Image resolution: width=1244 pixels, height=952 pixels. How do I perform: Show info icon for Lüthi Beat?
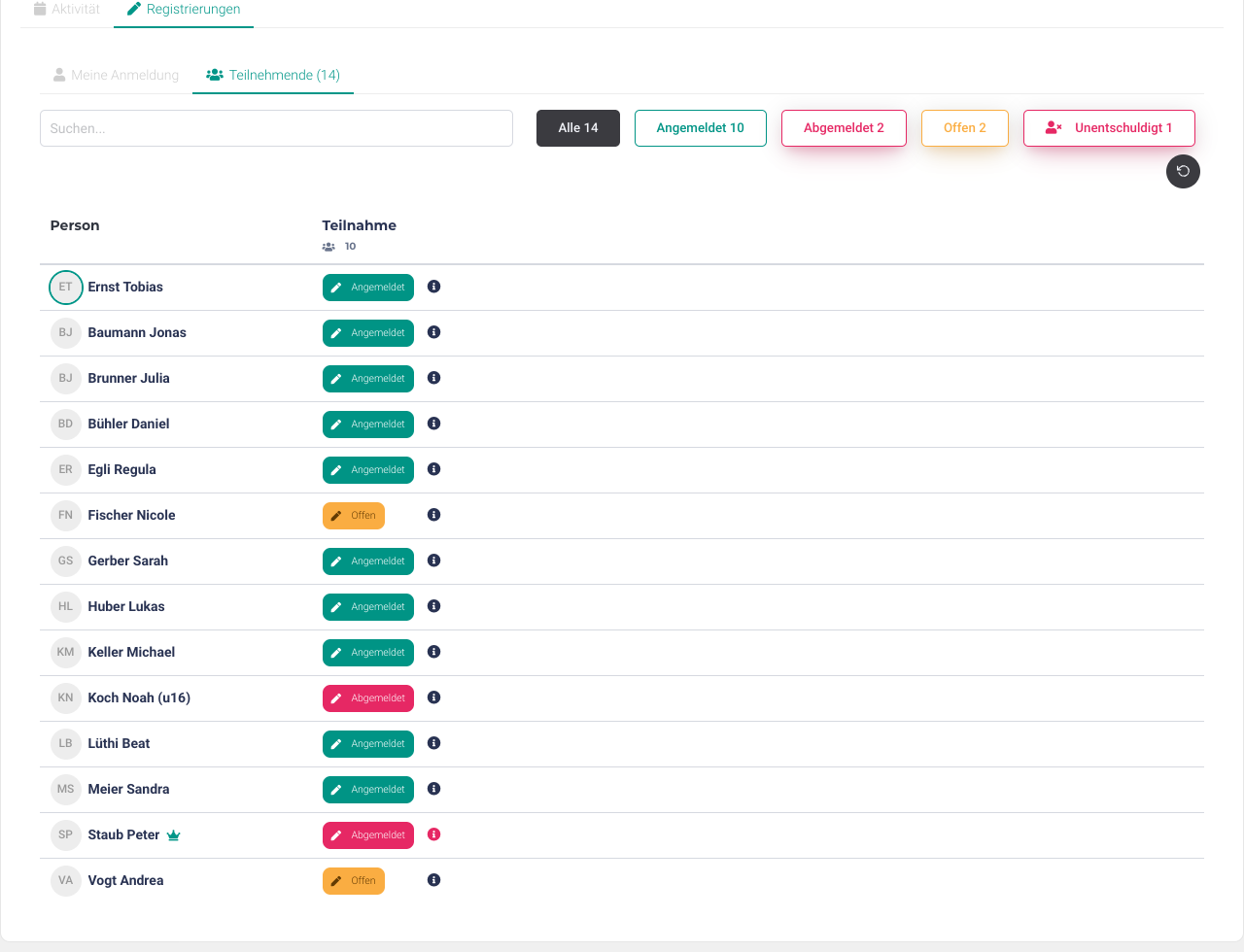[434, 743]
